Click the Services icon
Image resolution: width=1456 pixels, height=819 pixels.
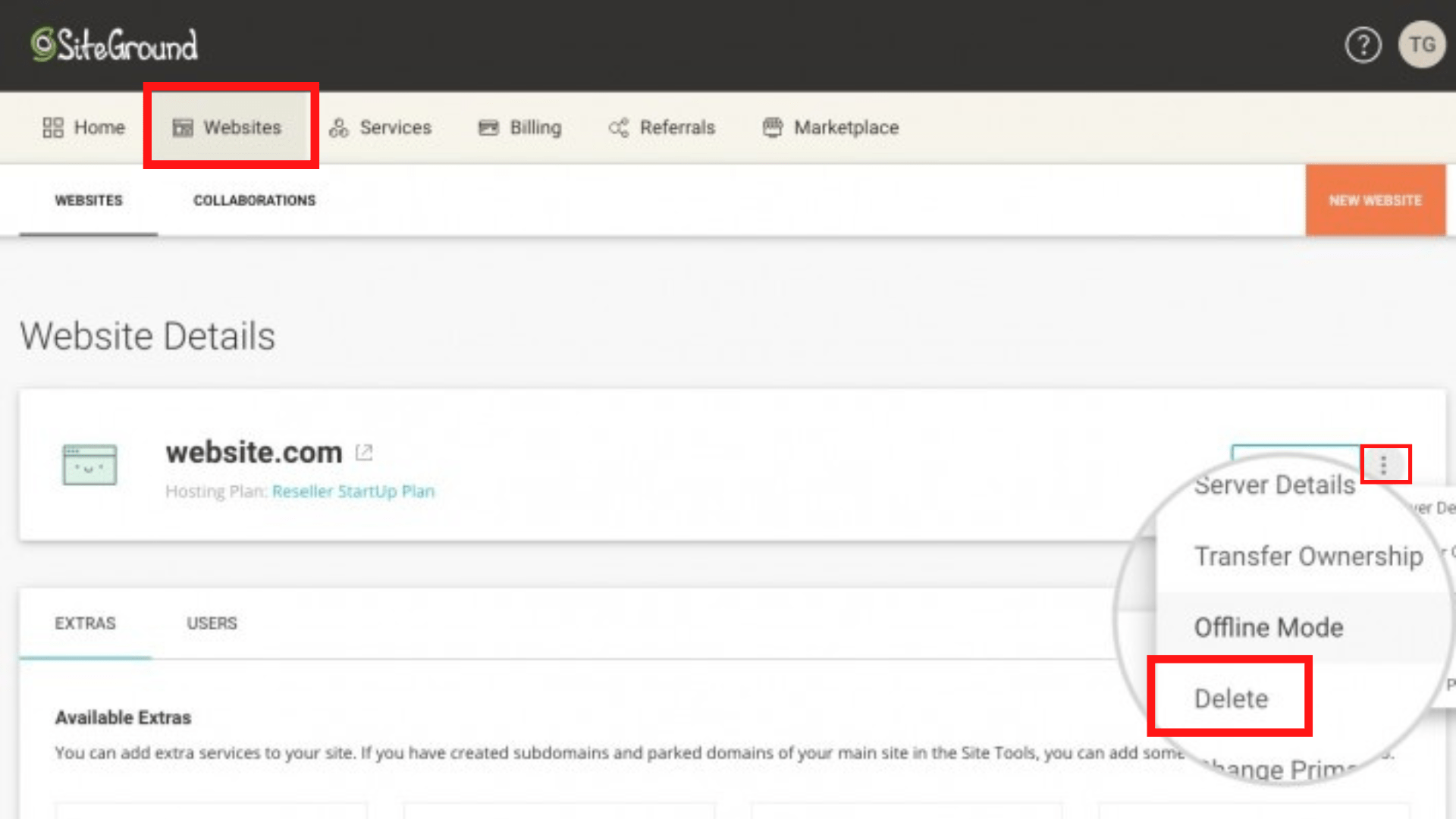[x=338, y=127]
